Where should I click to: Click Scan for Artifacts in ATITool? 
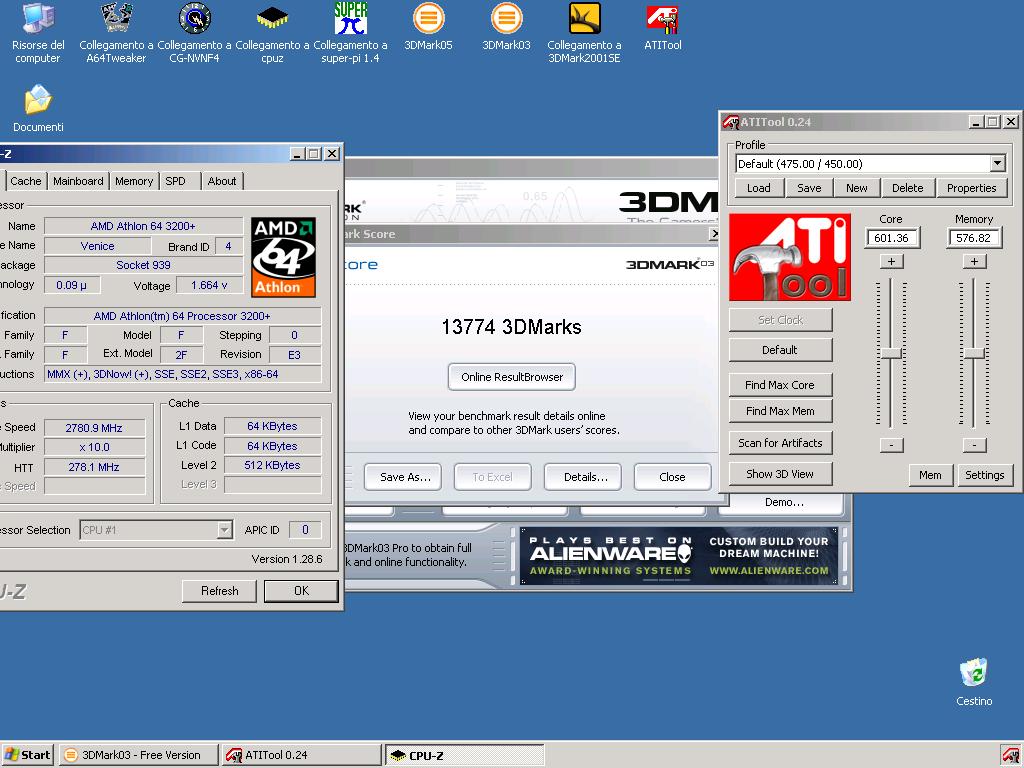(x=780, y=443)
